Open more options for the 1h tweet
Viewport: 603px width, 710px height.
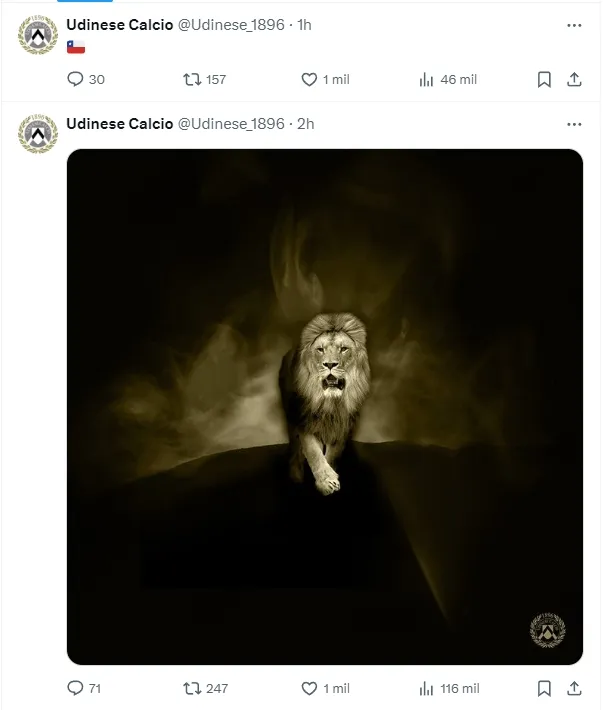coord(574,25)
